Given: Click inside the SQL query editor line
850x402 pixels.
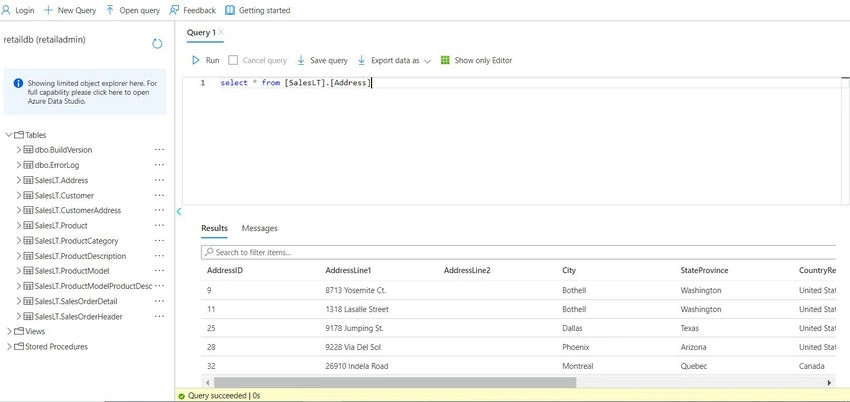Looking at the screenshot, I should point(296,83).
